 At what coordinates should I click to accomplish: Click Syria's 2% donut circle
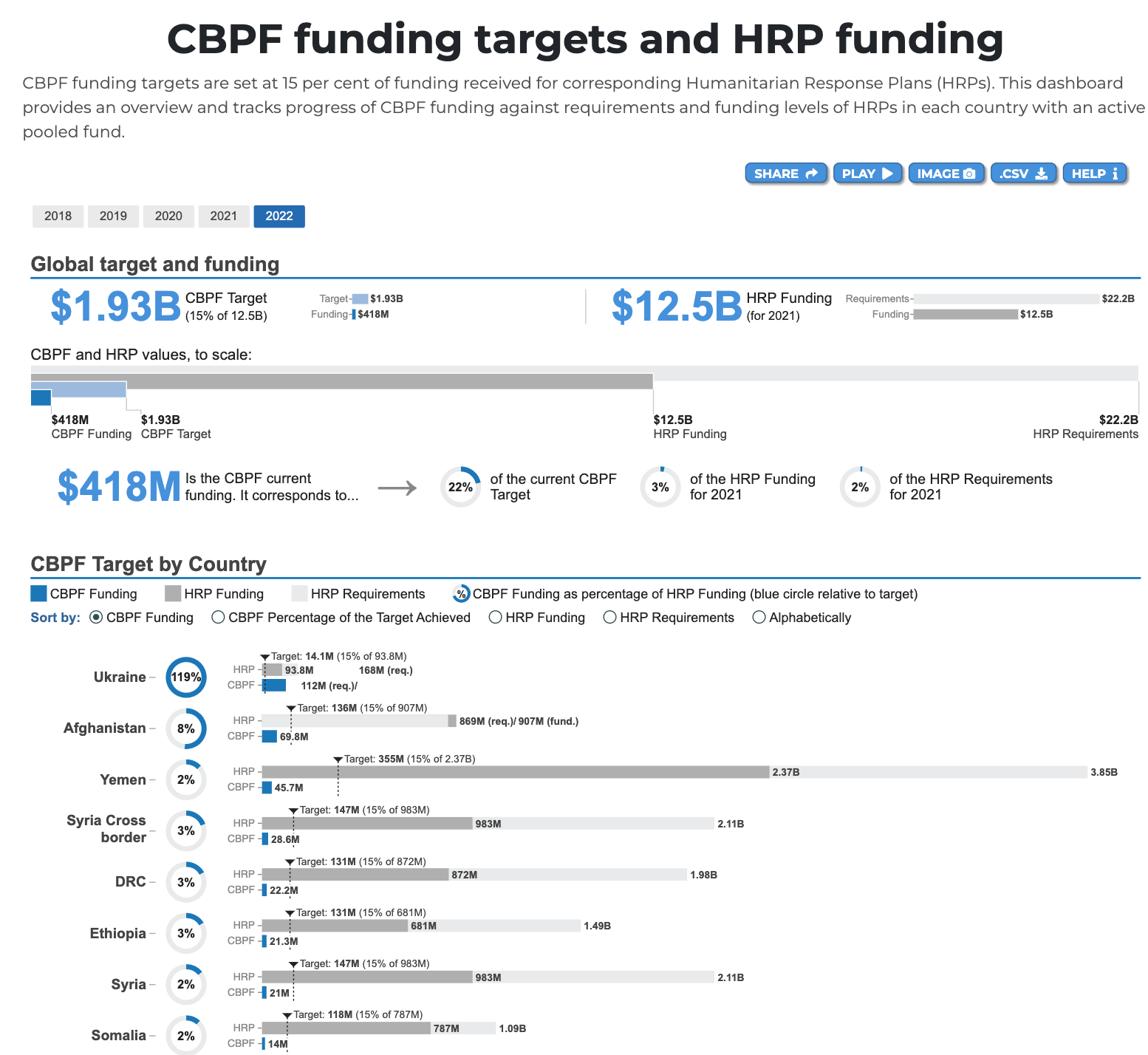tap(186, 985)
